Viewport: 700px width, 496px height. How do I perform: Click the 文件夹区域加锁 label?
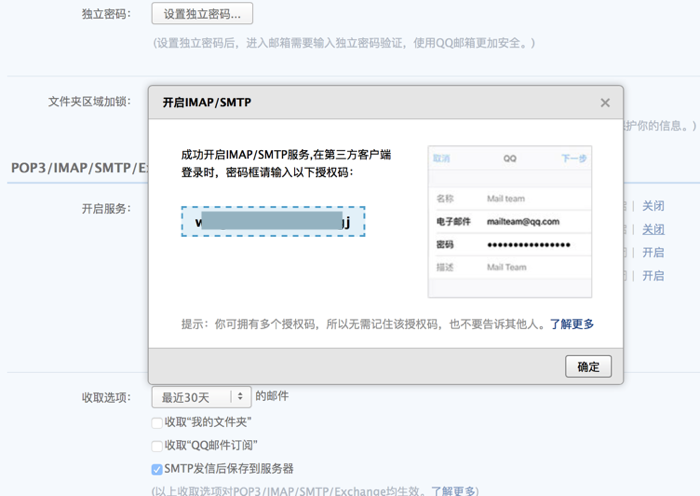(x=90, y=102)
